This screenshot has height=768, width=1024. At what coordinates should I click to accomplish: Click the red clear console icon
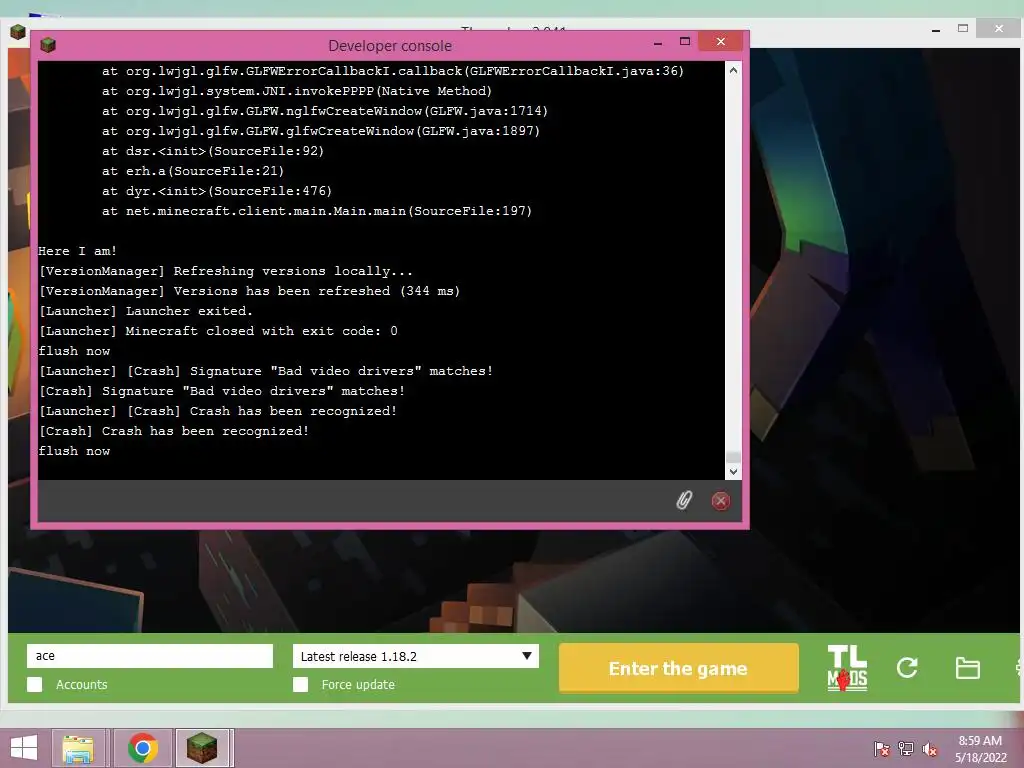720,501
